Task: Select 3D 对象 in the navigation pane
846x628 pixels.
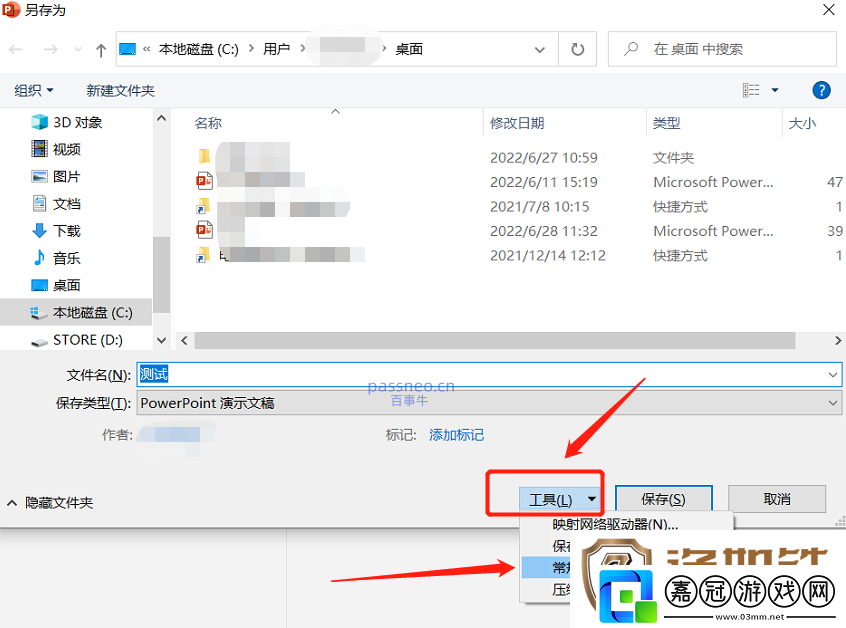Action: click(77, 122)
